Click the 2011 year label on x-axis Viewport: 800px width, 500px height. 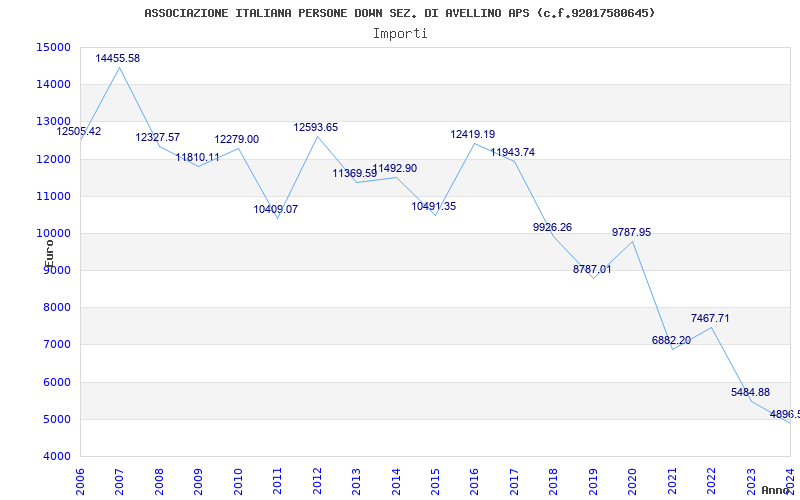click(277, 482)
